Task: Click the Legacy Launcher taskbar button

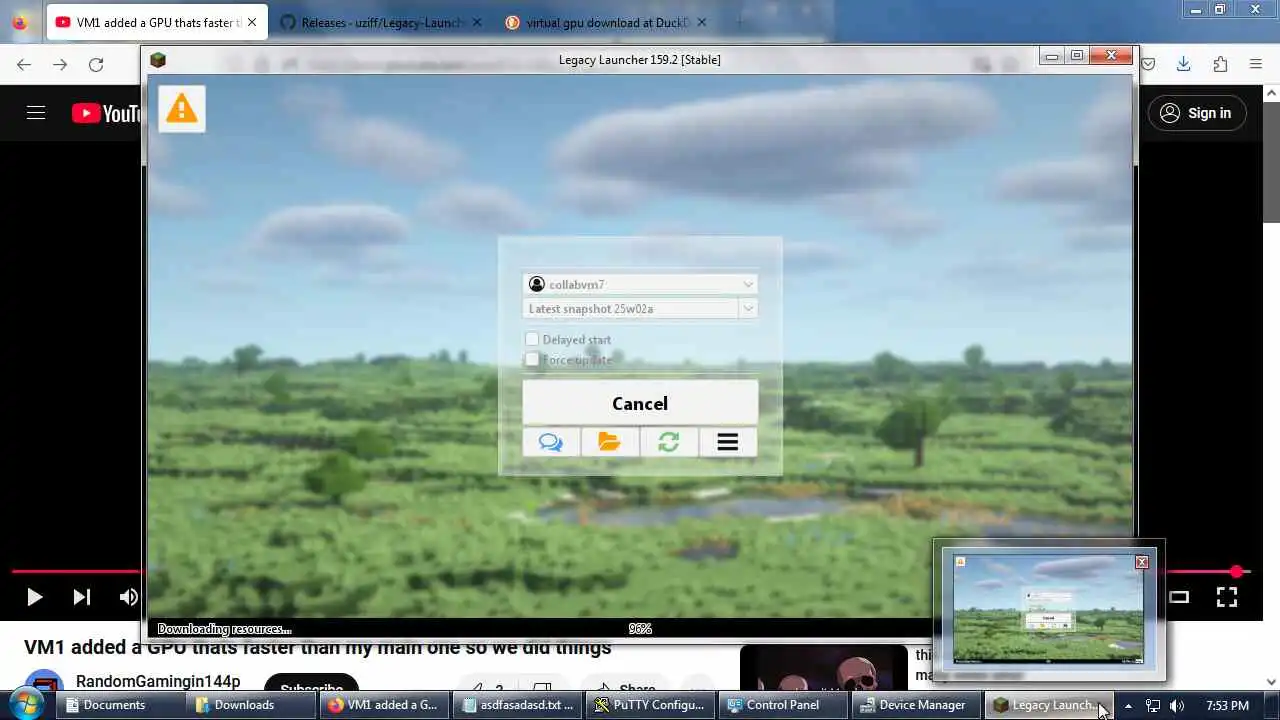Action: pos(1048,705)
